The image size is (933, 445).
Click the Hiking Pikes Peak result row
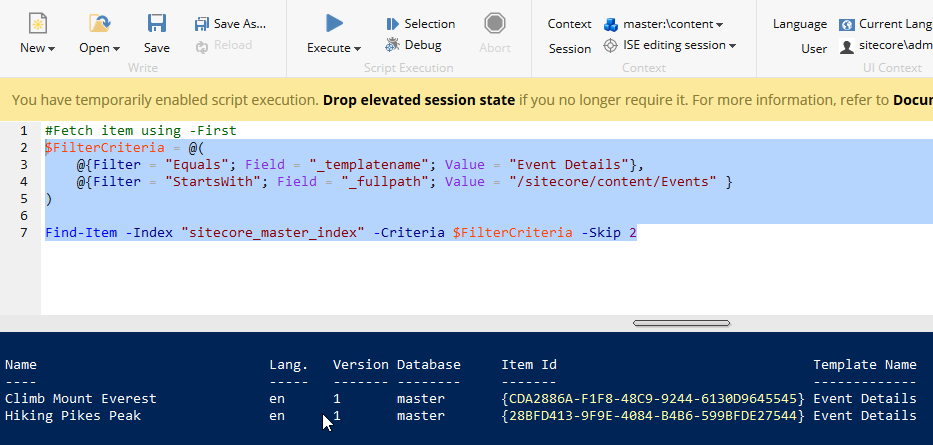[73, 415]
